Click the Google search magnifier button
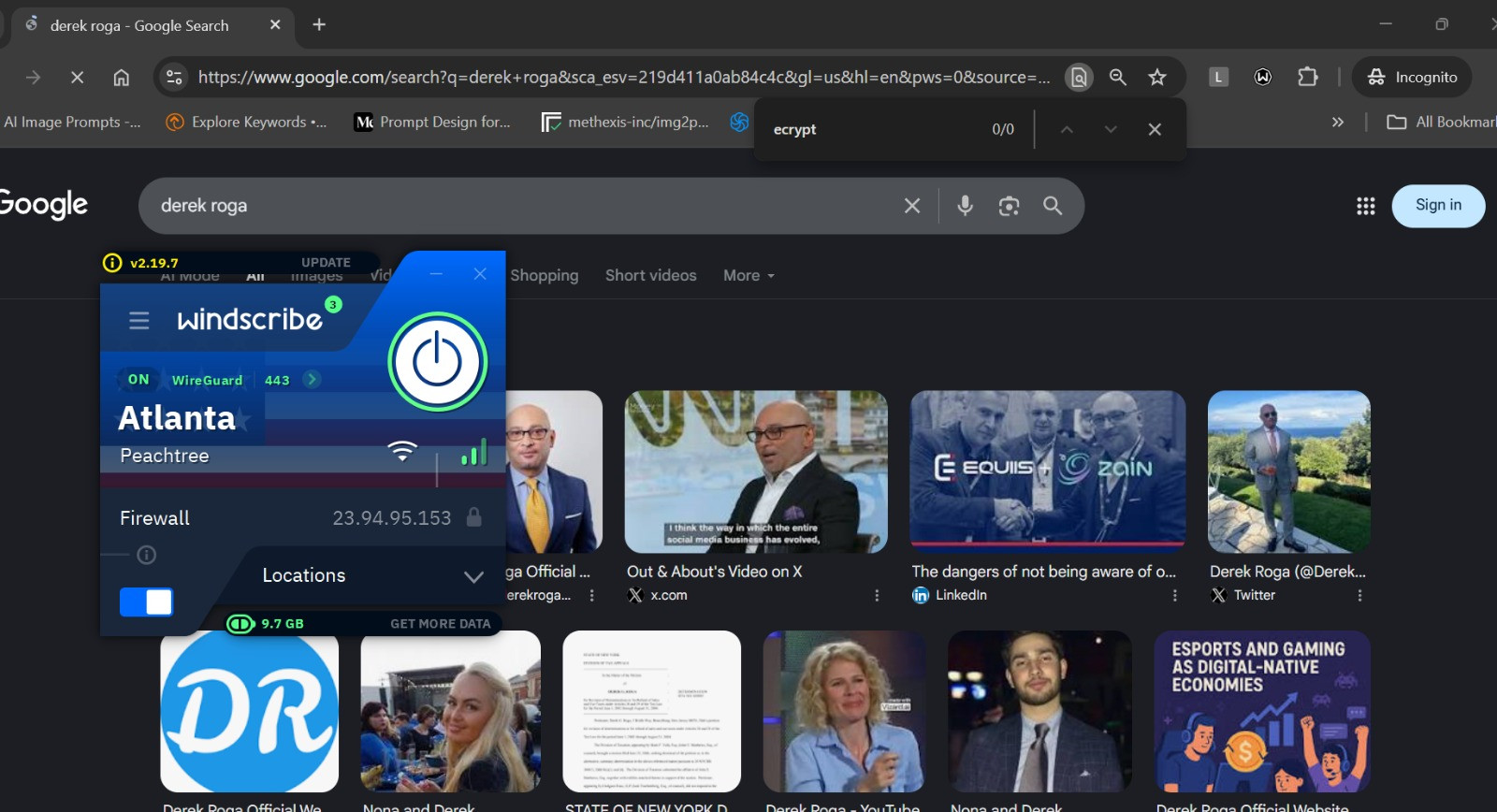The width and height of the screenshot is (1497, 812). 1053,206
